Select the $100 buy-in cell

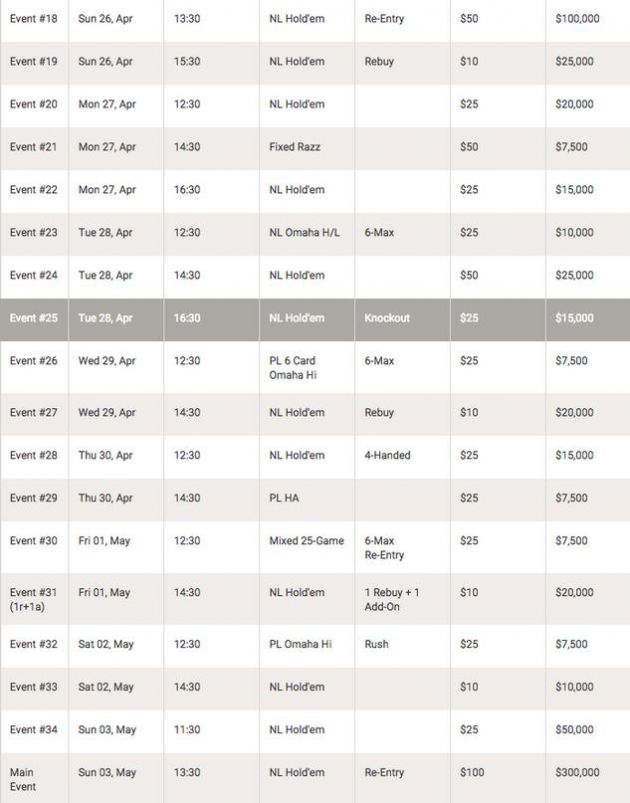click(x=471, y=772)
